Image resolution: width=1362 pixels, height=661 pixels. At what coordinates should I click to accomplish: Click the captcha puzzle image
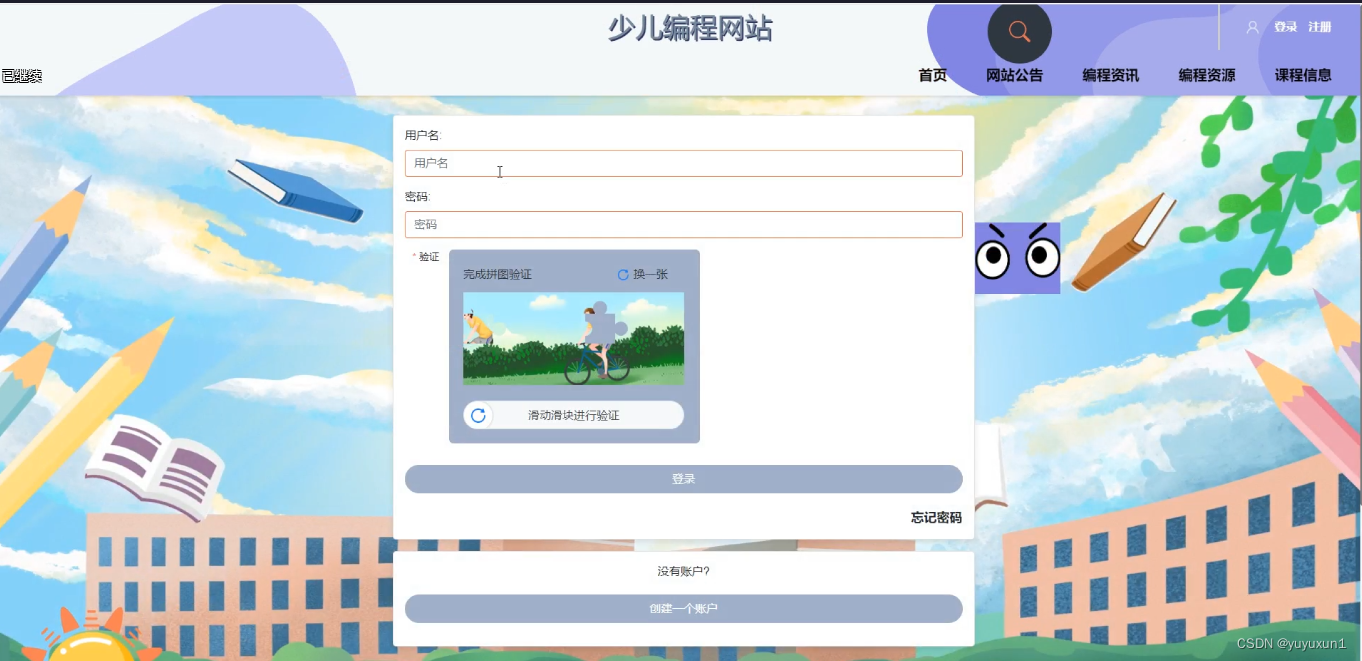coord(573,338)
